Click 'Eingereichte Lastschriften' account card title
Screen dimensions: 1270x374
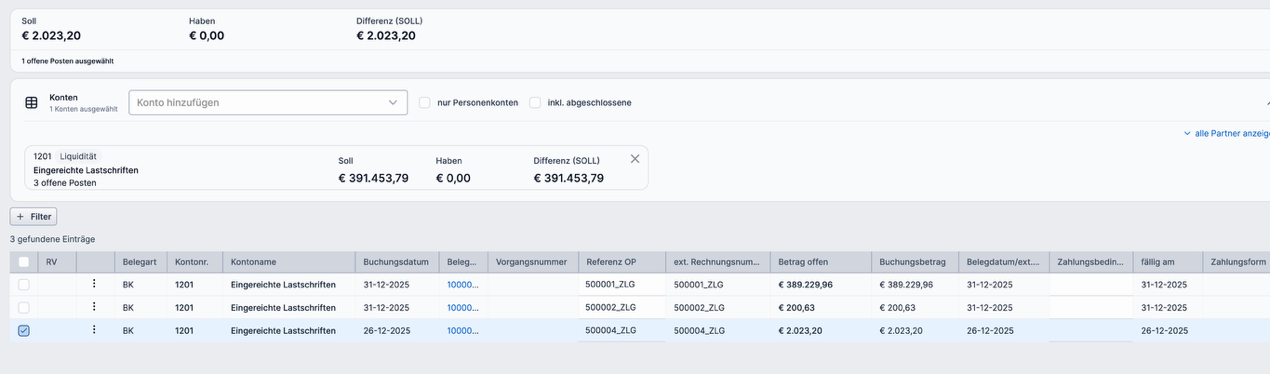point(86,170)
